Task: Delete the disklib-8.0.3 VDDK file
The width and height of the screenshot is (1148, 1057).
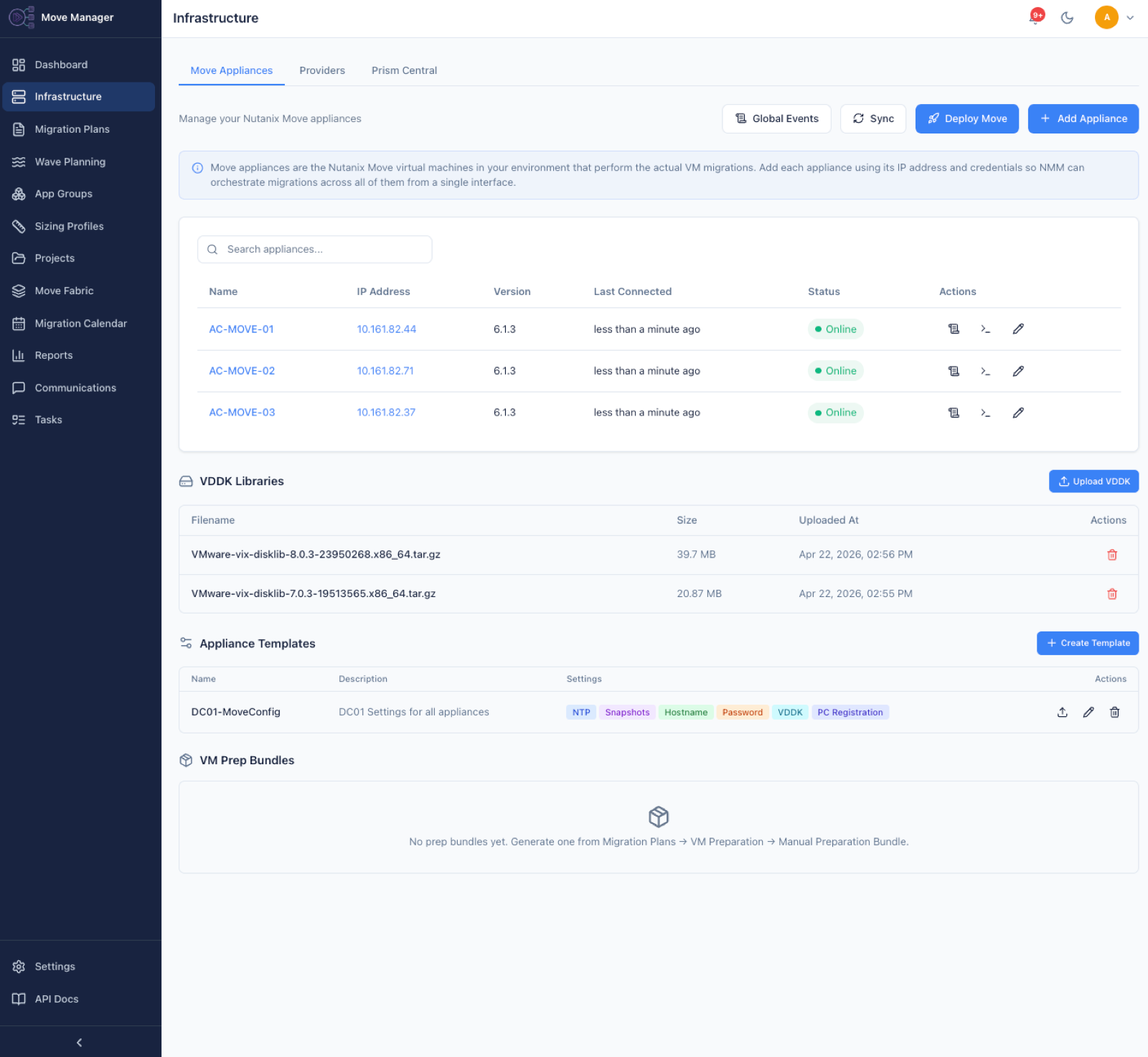Action: [x=1112, y=555]
